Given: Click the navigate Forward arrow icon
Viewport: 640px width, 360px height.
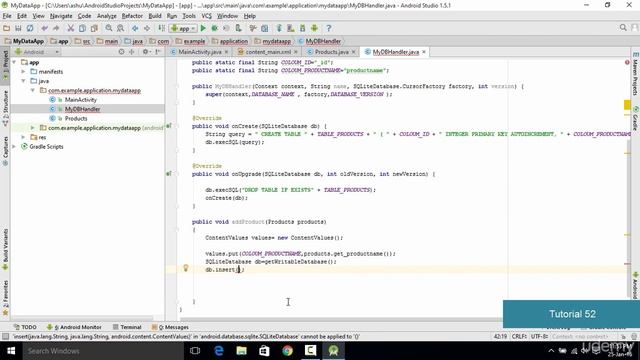Looking at the screenshot, I should coord(147,28).
